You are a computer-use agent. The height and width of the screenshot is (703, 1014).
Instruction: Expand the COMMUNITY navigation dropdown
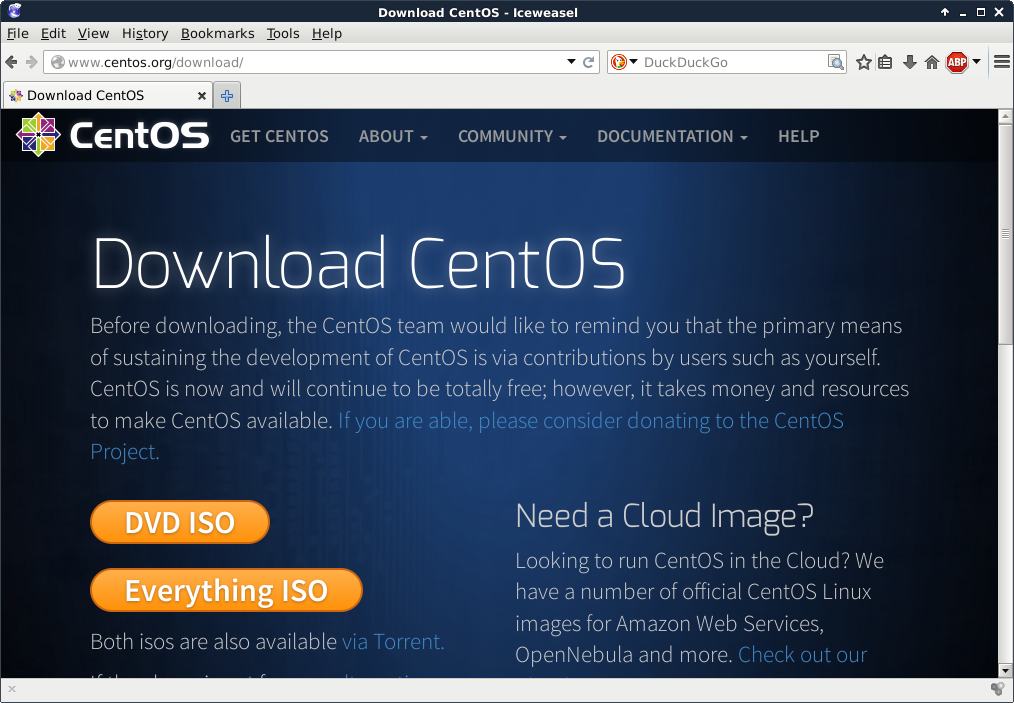pyautogui.click(x=512, y=136)
